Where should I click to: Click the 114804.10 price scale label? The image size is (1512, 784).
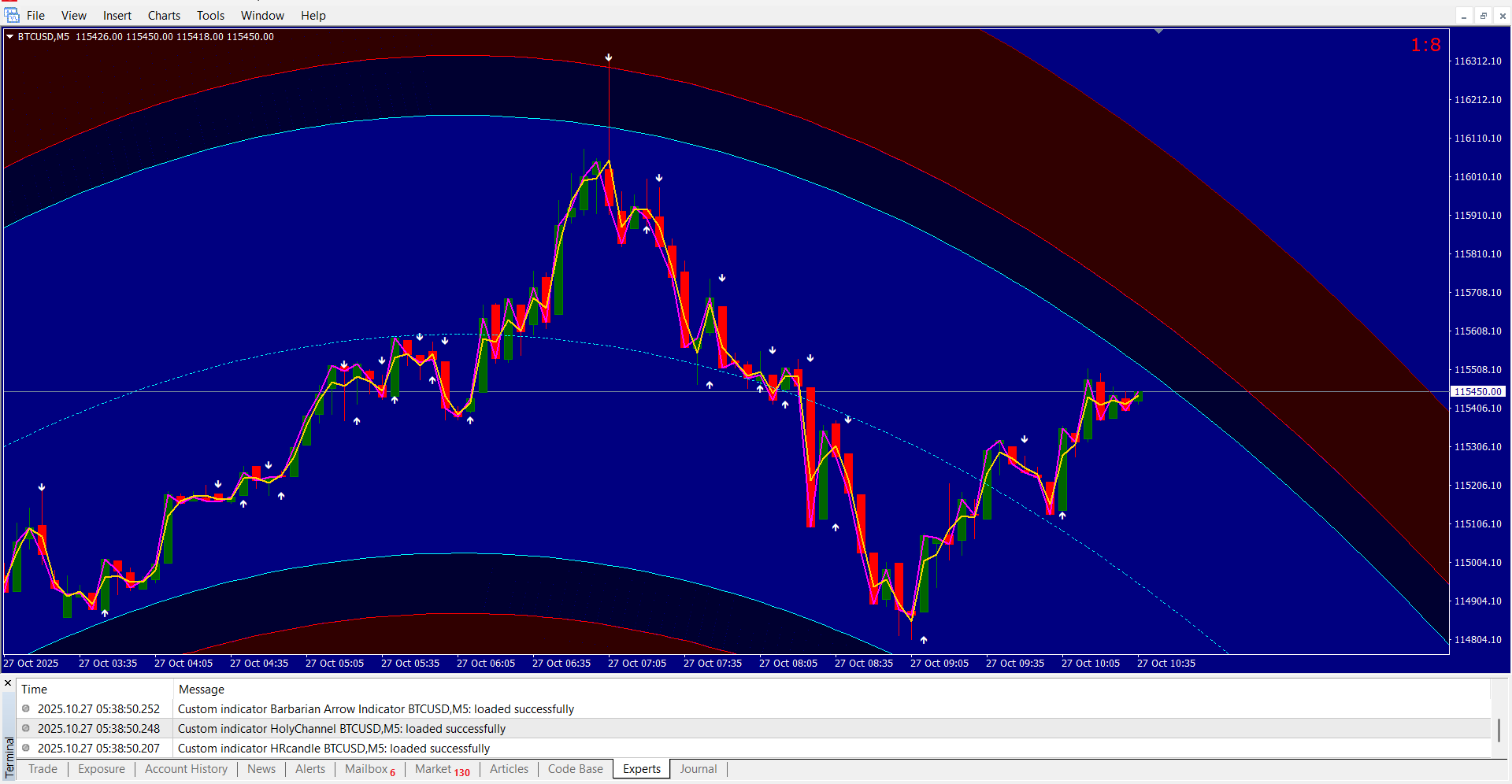pos(1477,639)
